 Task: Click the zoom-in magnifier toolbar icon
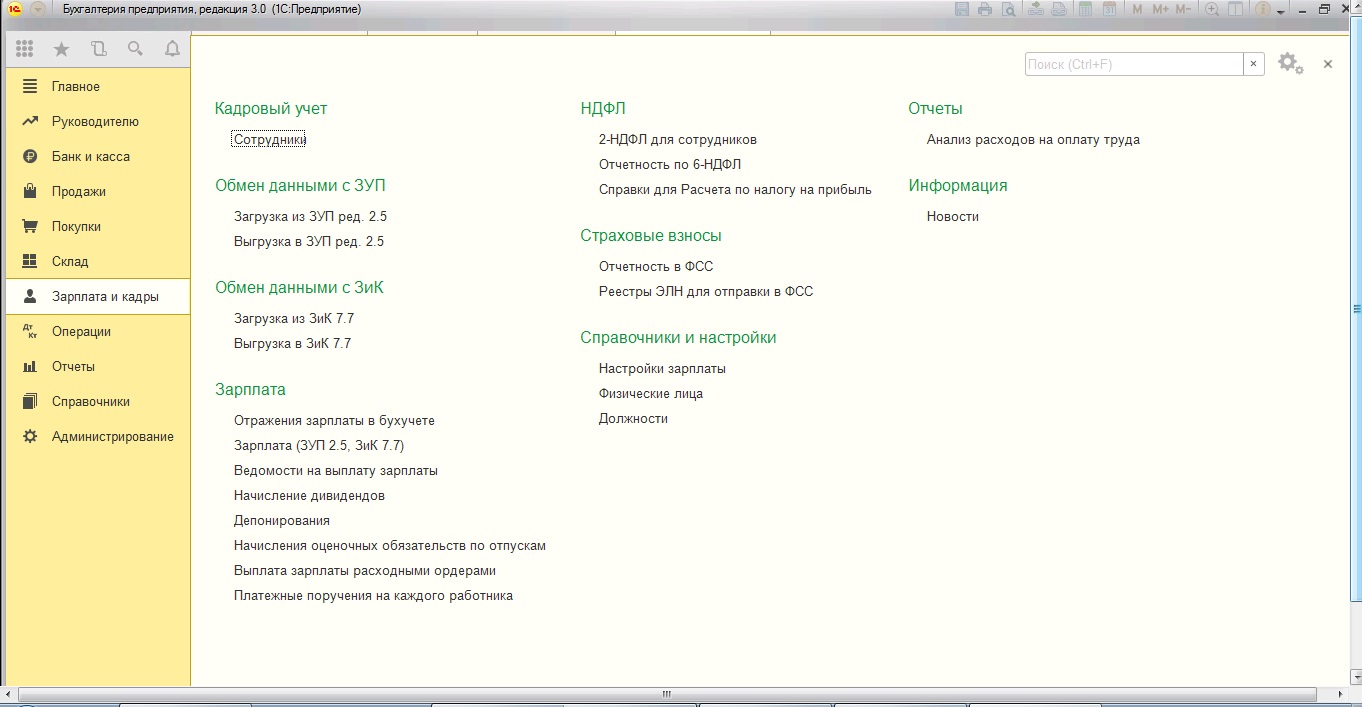pos(1212,9)
